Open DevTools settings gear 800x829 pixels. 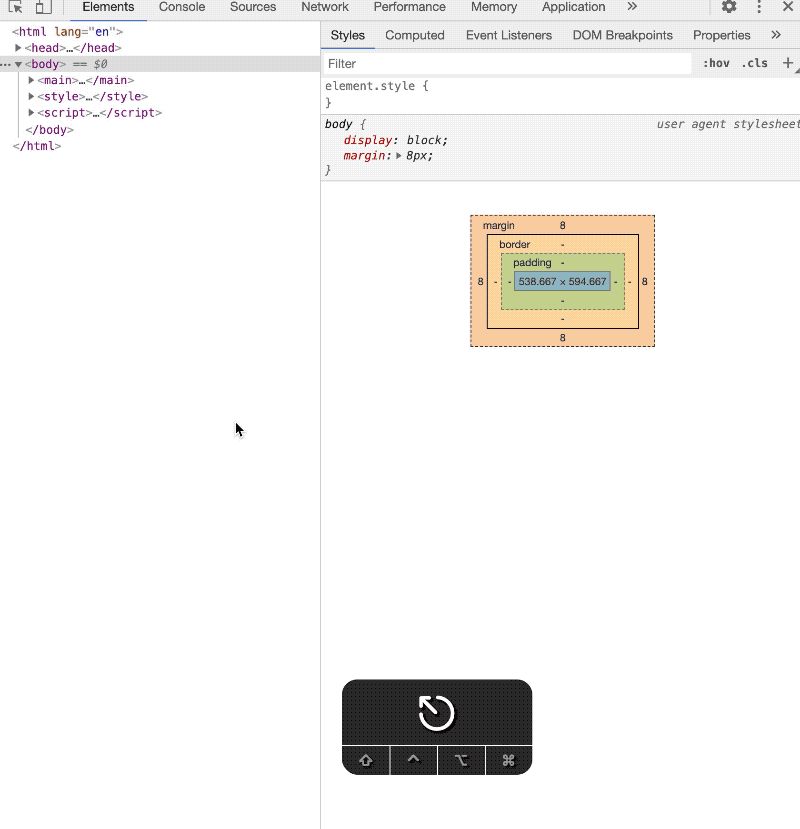pos(729,7)
